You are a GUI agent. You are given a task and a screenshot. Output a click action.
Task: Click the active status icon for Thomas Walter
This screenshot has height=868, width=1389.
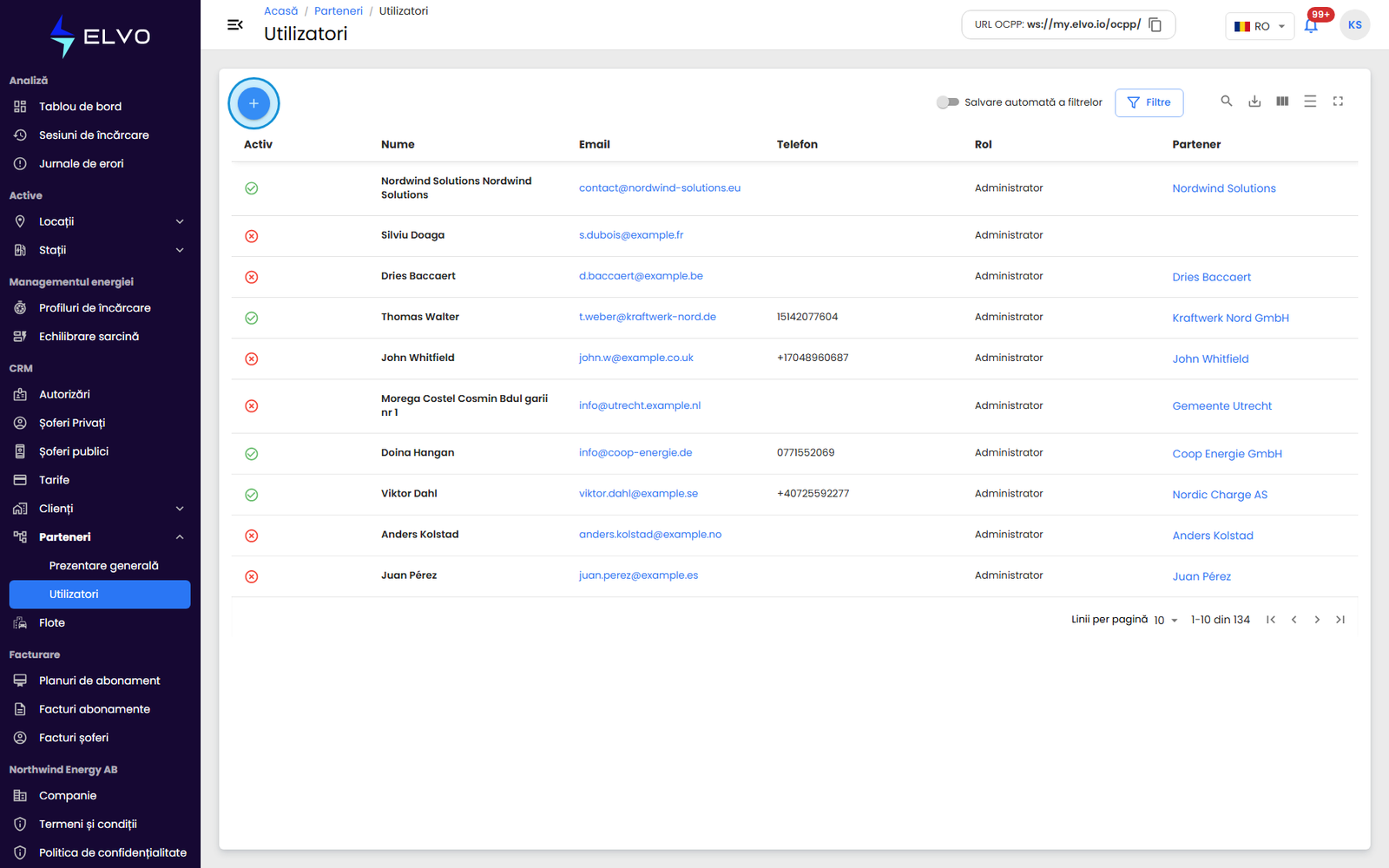252,318
